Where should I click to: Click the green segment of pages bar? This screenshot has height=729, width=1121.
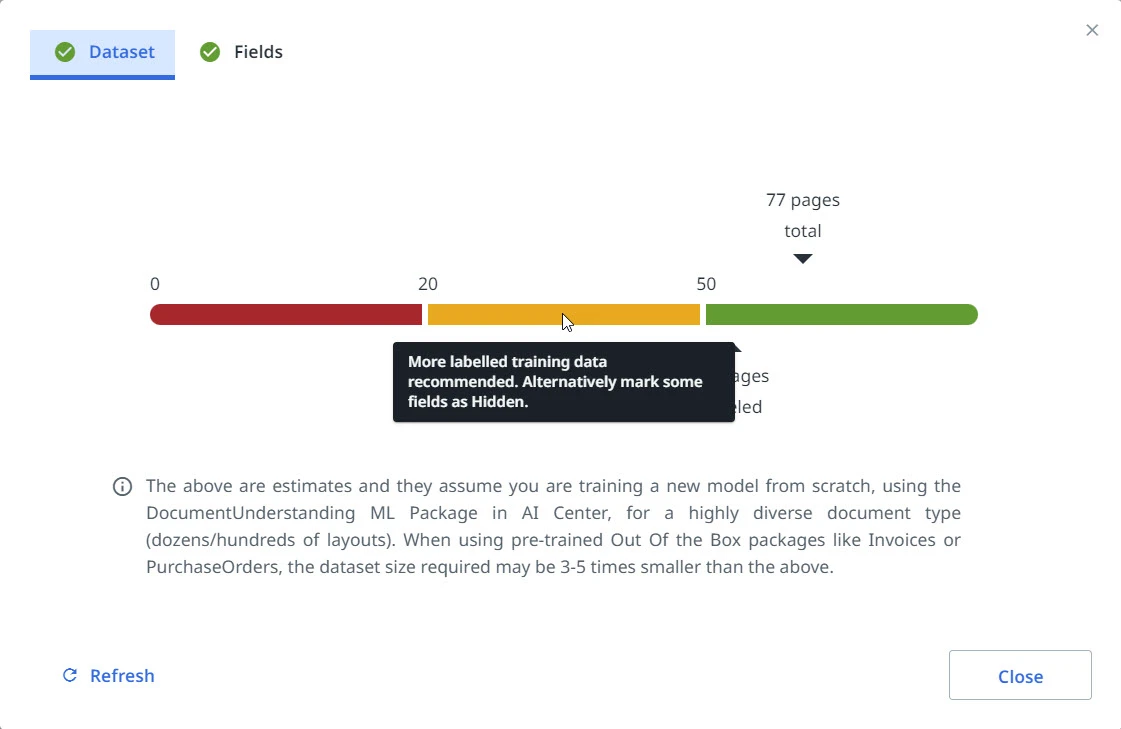841,314
